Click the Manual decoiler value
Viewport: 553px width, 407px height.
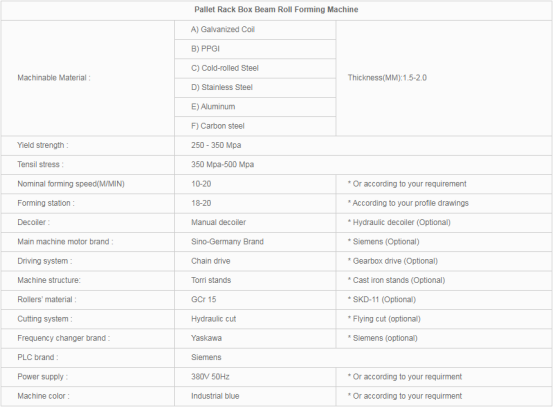click(x=218, y=223)
